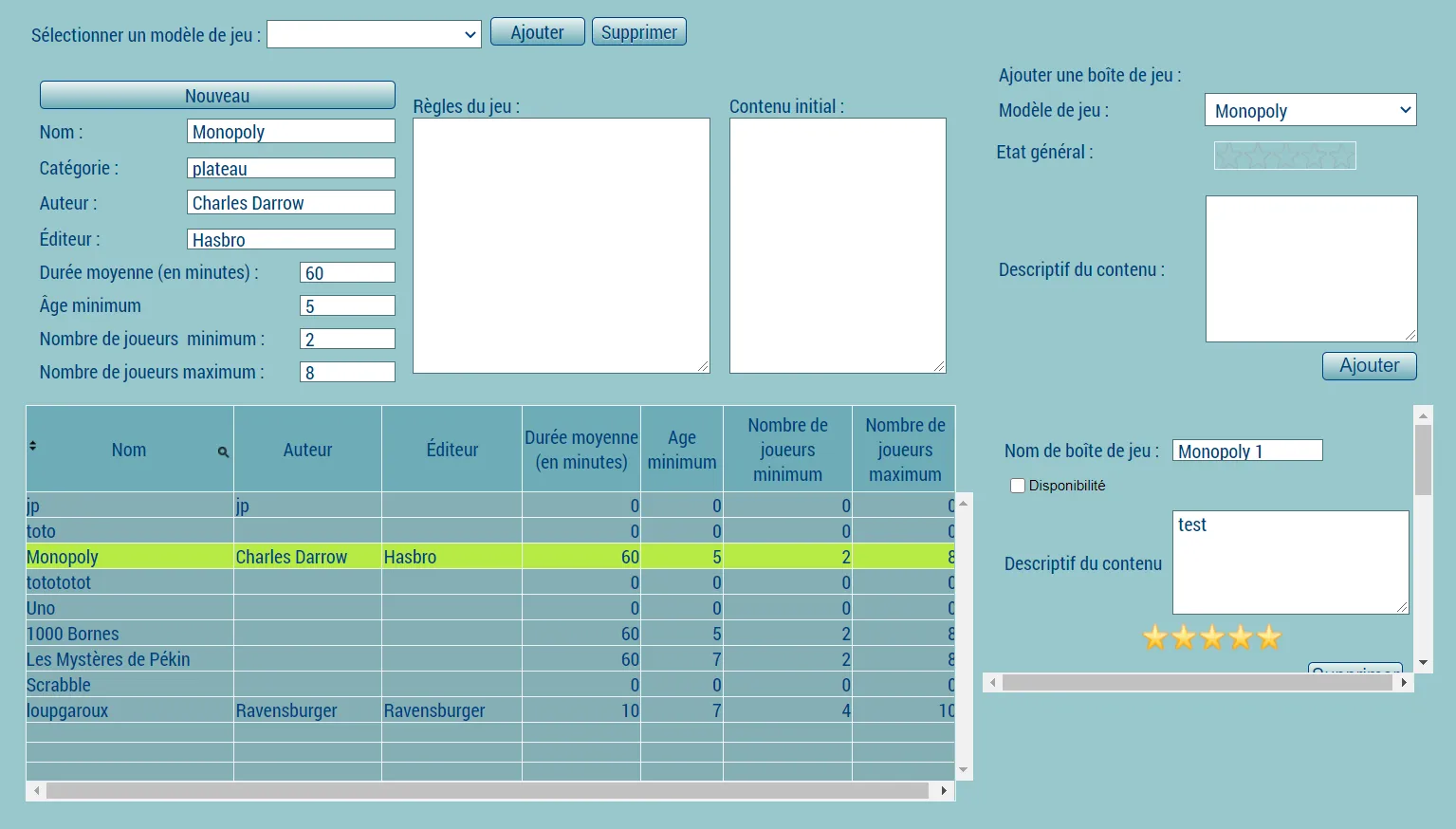Toggle the Disponibilité checkbox
The image size is (1456, 829).
pyautogui.click(x=1018, y=486)
